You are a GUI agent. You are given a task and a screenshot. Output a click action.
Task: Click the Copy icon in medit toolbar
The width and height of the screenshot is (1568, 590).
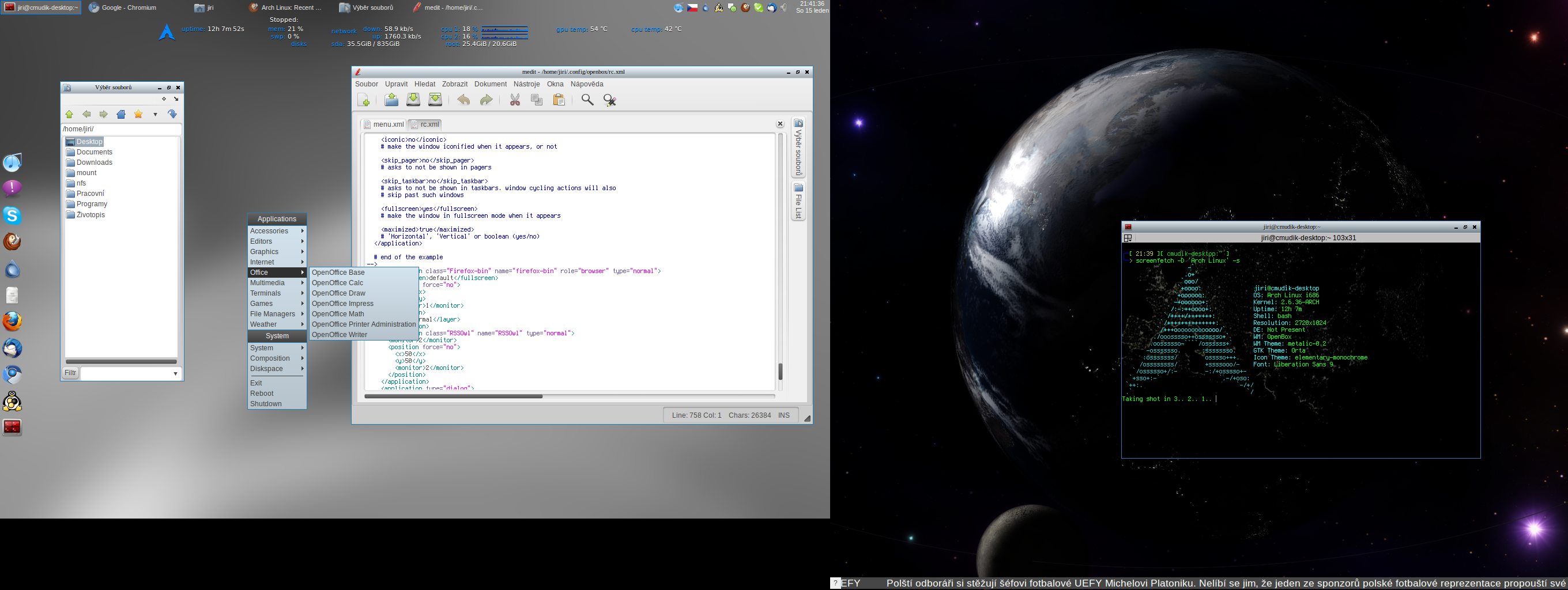pyautogui.click(x=536, y=100)
